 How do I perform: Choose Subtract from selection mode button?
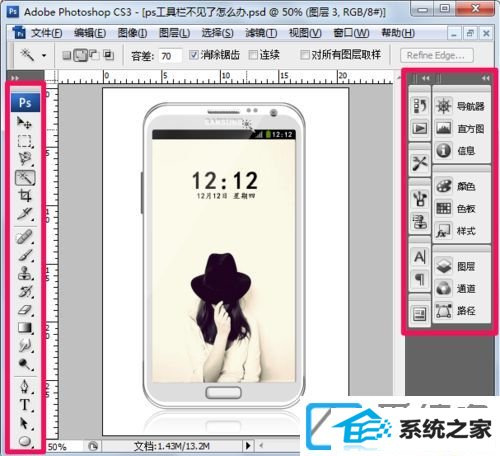tap(94, 55)
